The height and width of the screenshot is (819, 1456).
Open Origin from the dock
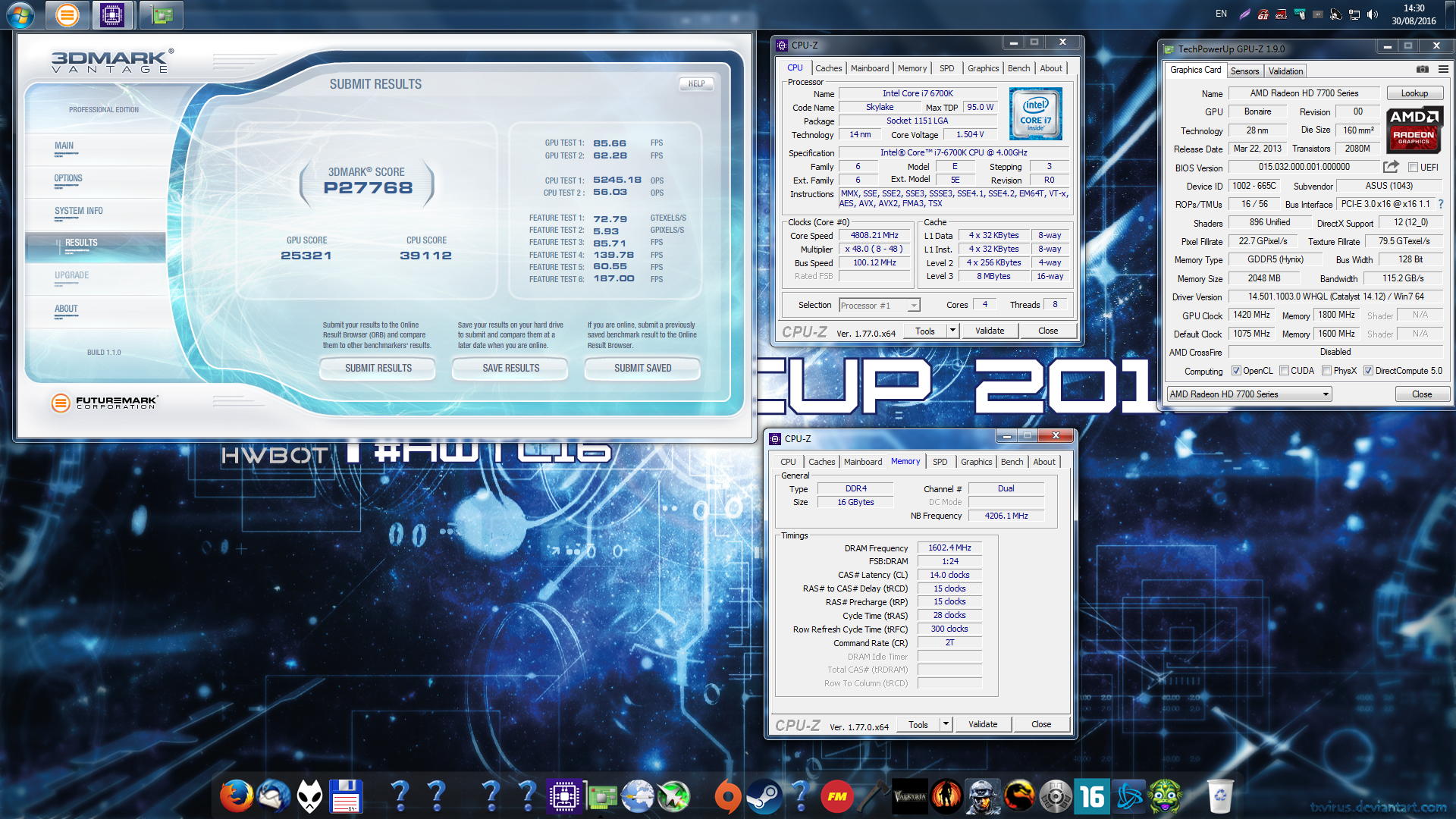click(727, 796)
